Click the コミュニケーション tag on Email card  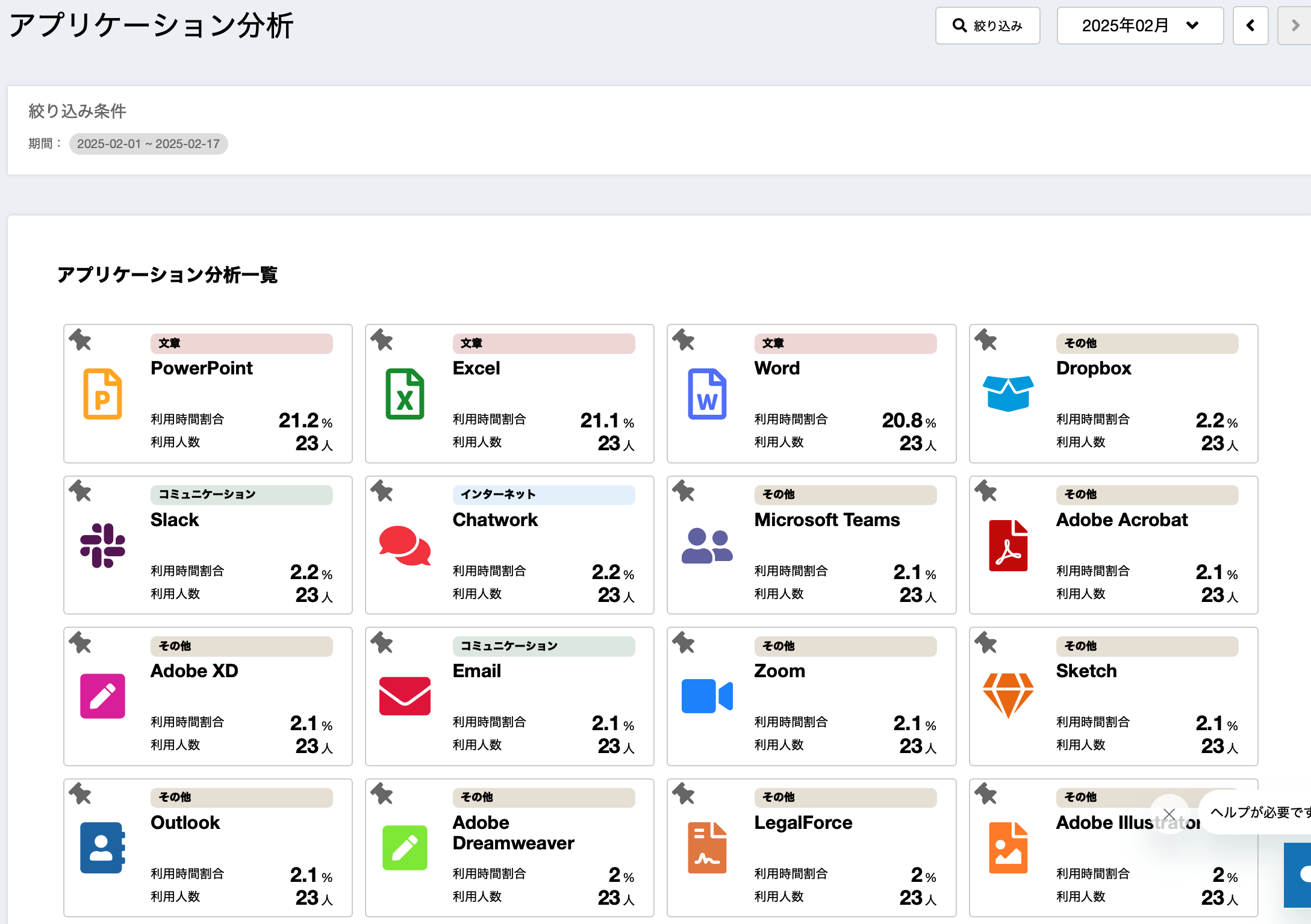[x=544, y=646]
